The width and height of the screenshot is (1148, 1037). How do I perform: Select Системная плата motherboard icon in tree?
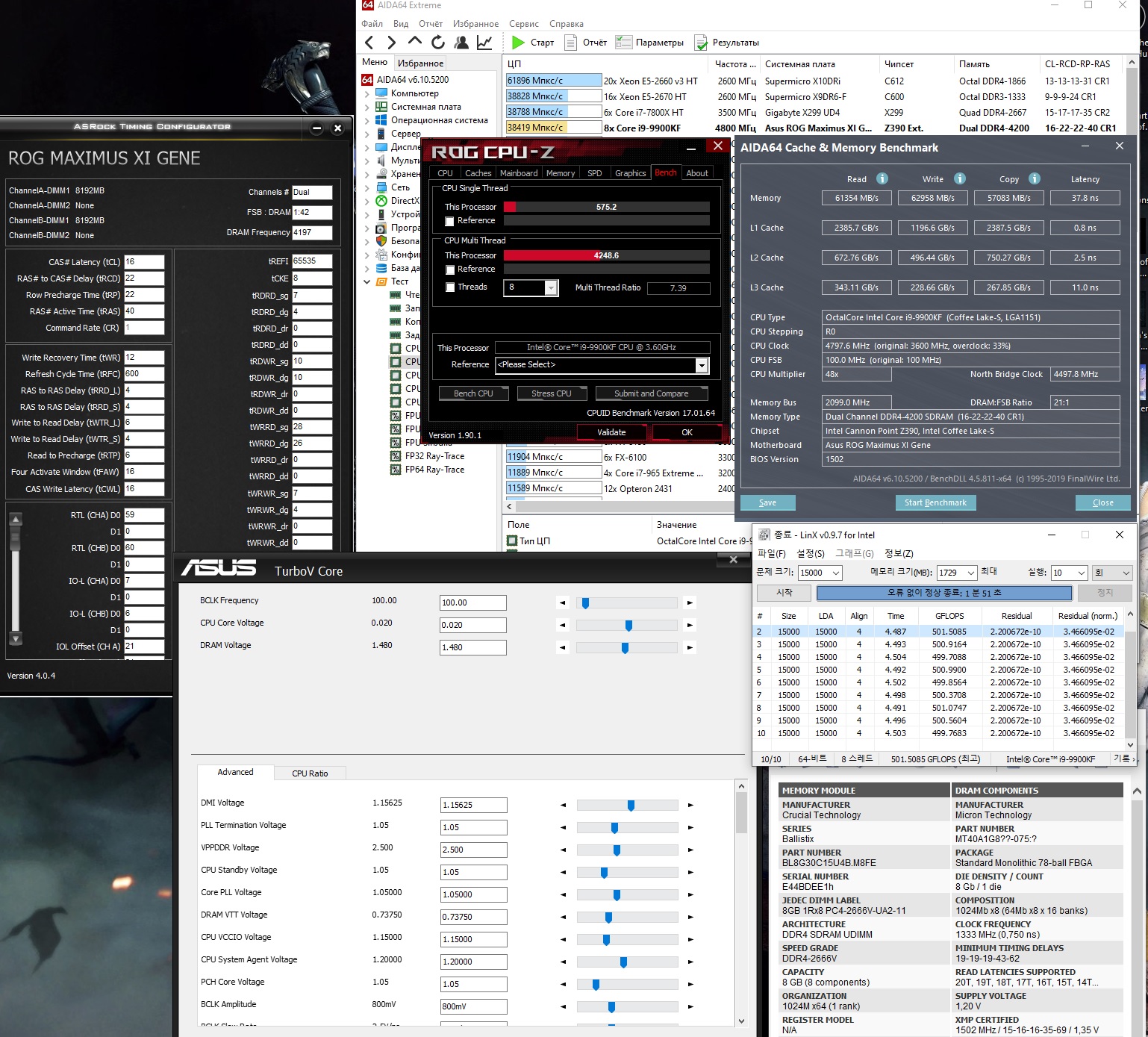(381, 107)
